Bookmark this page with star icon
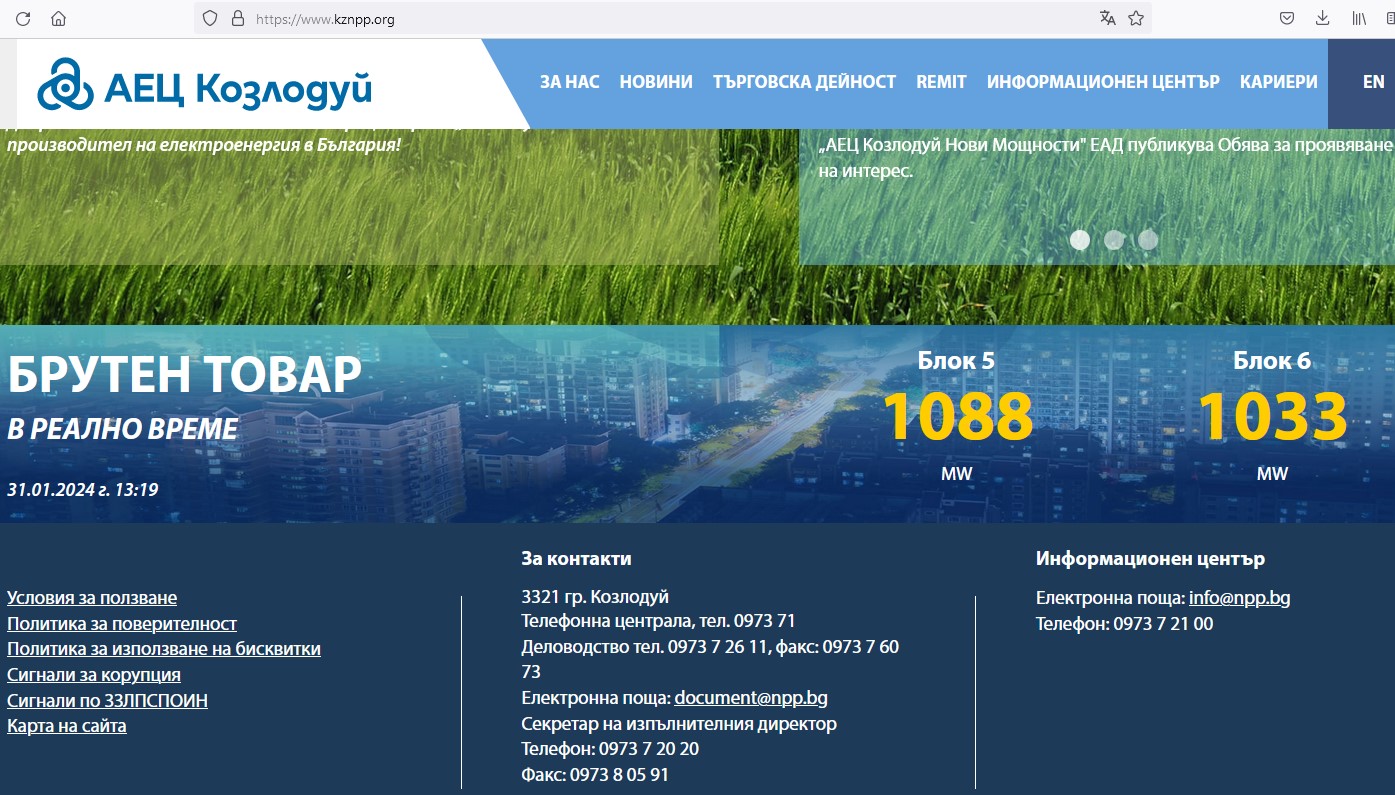The width and height of the screenshot is (1395, 795). click(1136, 18)
